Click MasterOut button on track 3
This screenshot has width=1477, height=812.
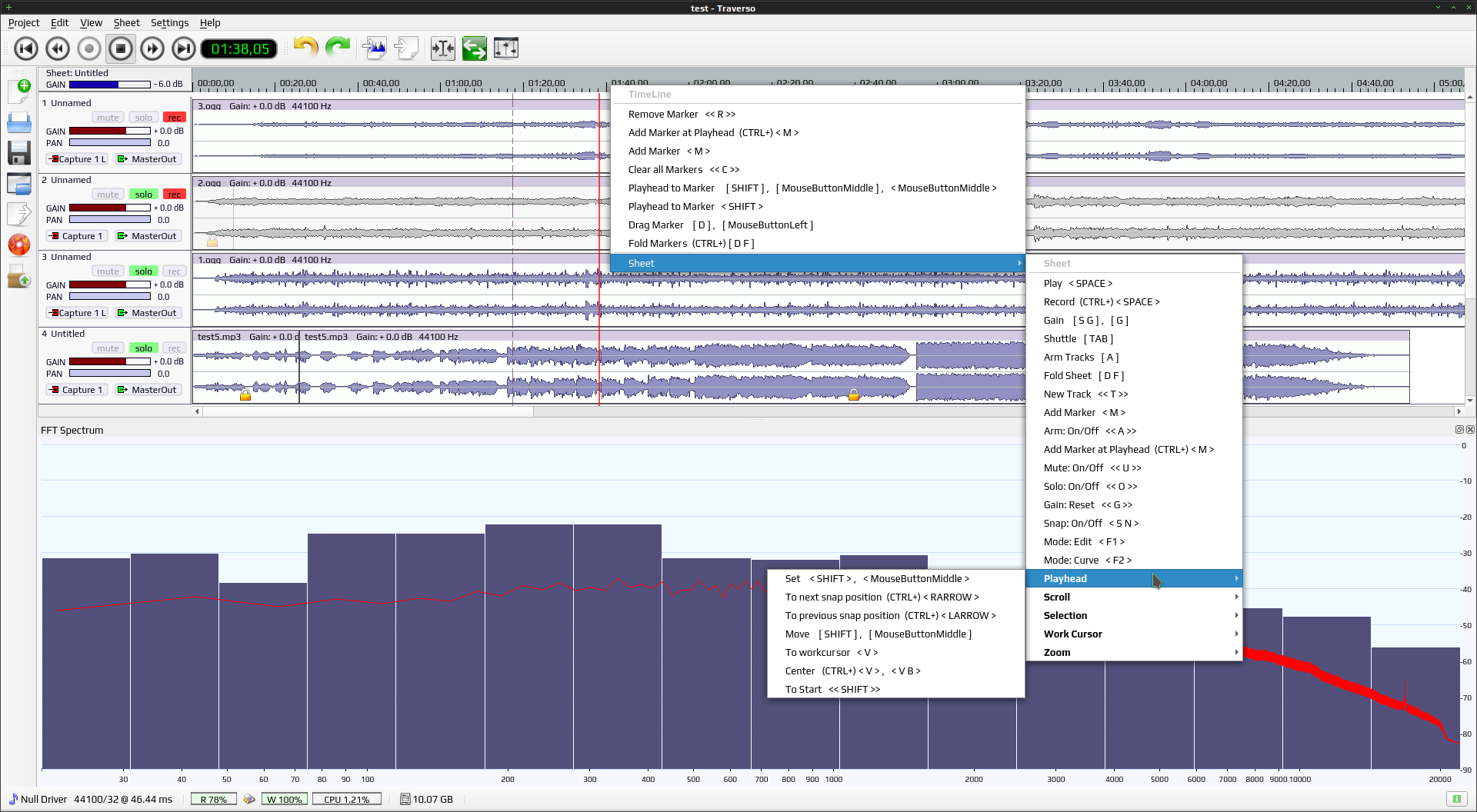148,313
